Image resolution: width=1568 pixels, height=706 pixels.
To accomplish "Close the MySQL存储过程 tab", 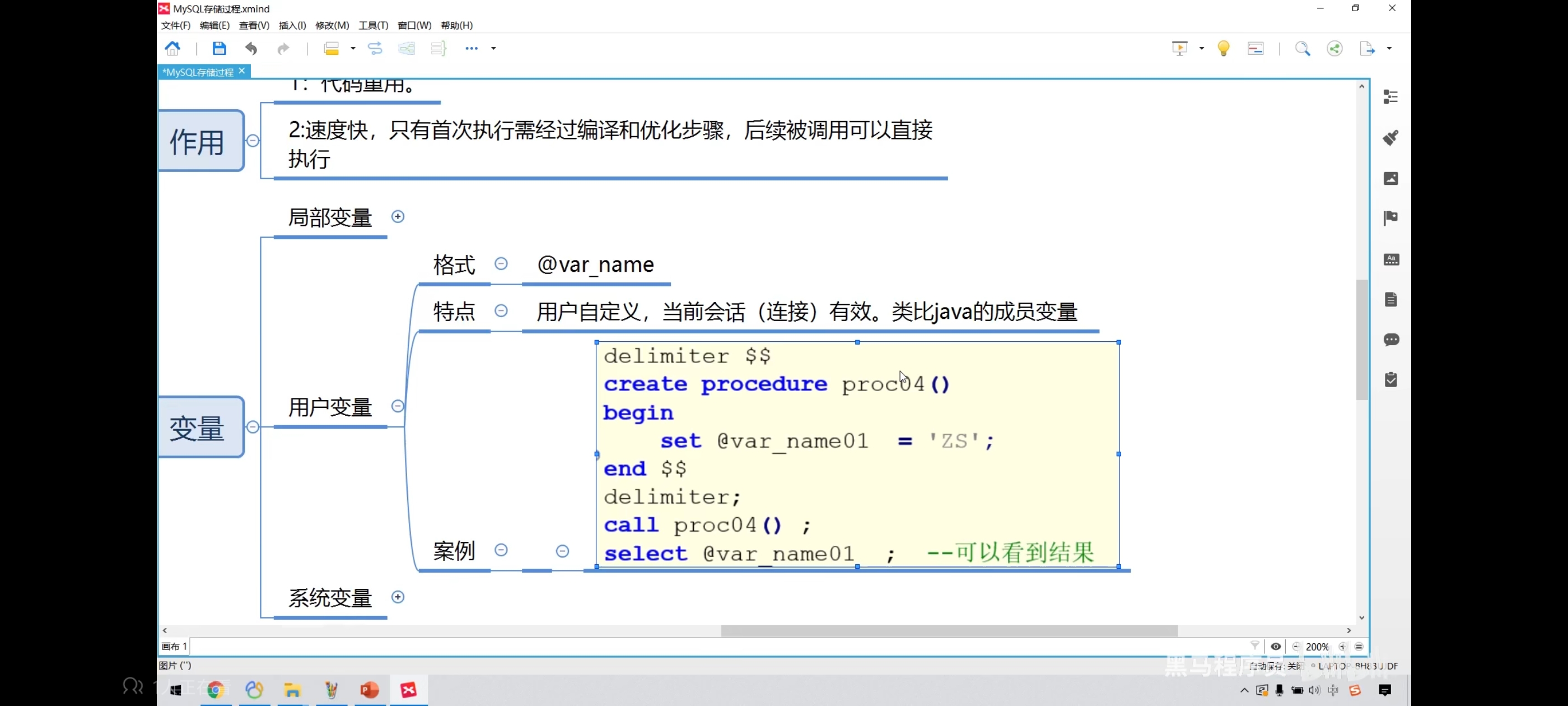I will click(x=242, y=71).
